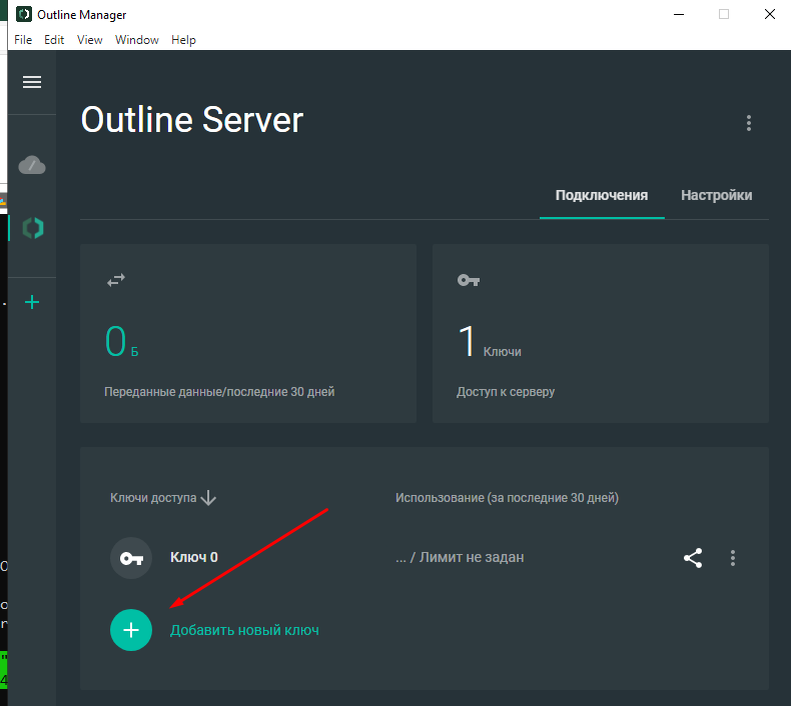Open server options three-dot menu
791x706 pixels.
pyautogui.click(x=749, y=123)
